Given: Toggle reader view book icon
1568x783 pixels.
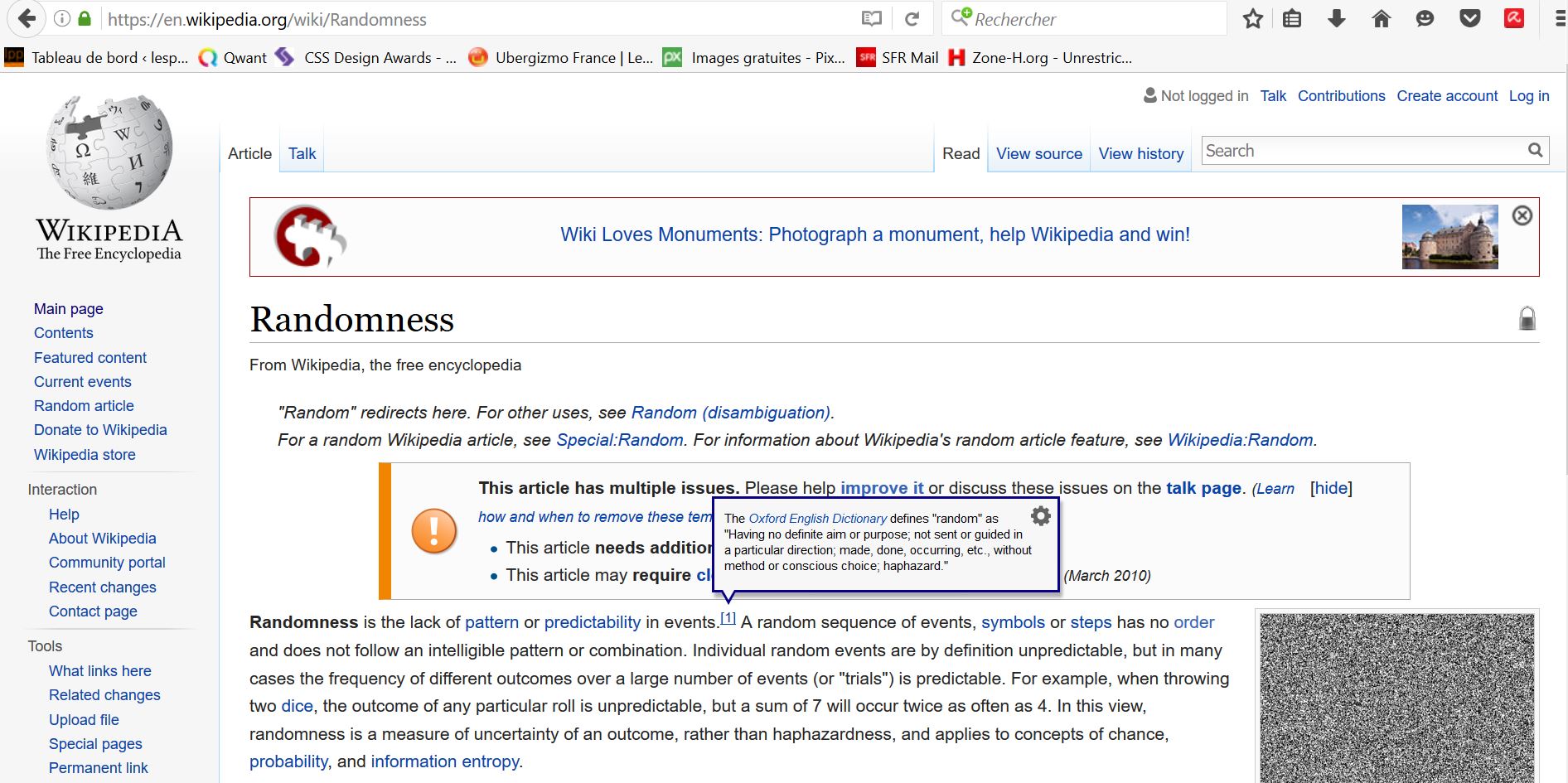Looking at the screenshot, I should click(x=871, y=19).
